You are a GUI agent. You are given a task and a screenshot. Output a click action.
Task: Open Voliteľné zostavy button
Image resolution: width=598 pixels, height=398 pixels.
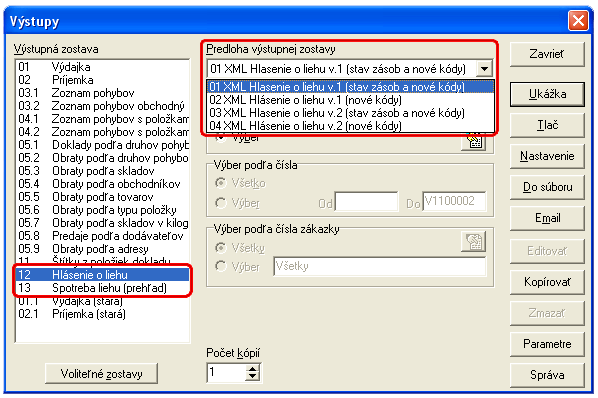(101, 374)
